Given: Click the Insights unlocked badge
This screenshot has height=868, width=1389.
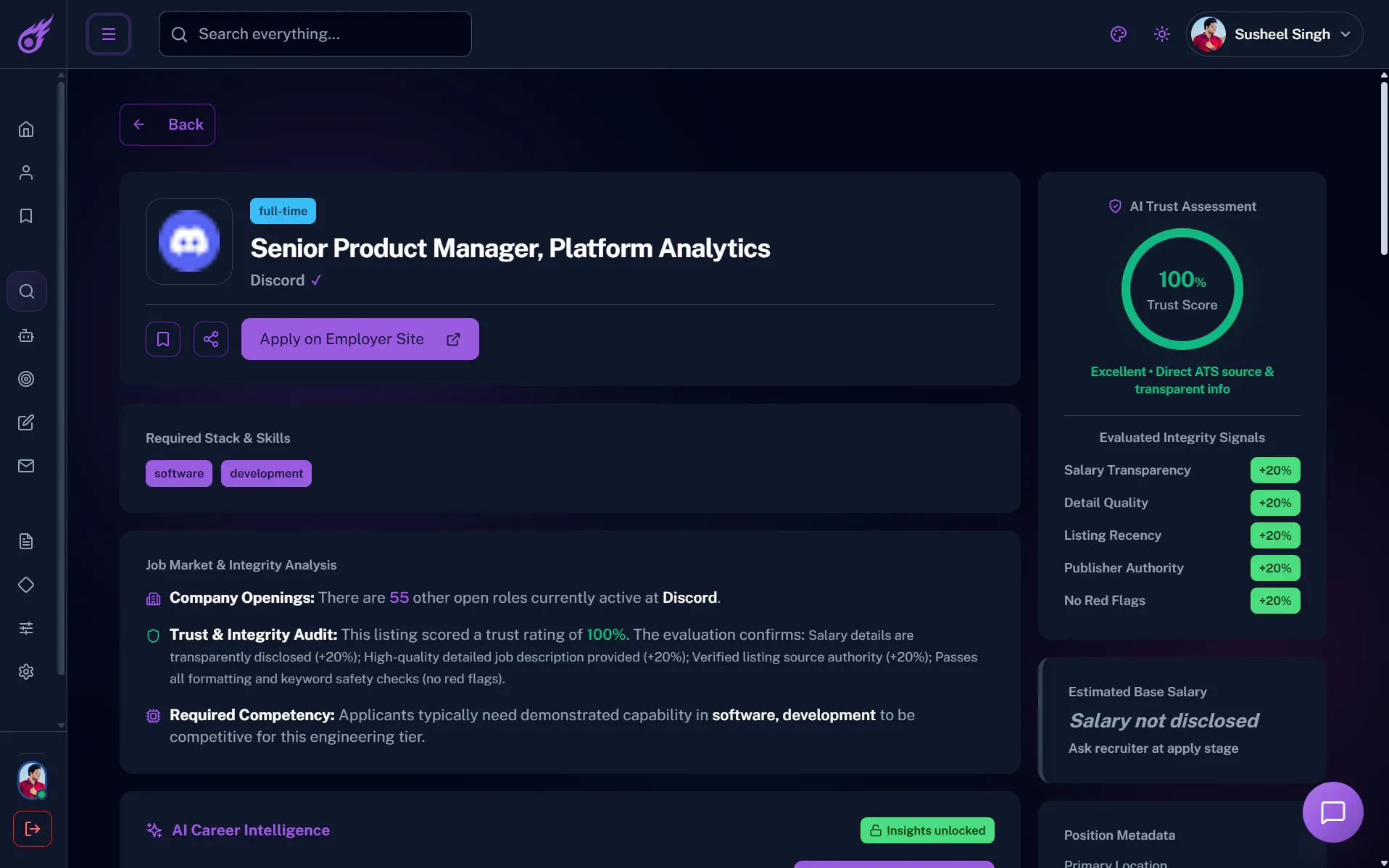Looking at the screenshot, I should tap(927, 830).
